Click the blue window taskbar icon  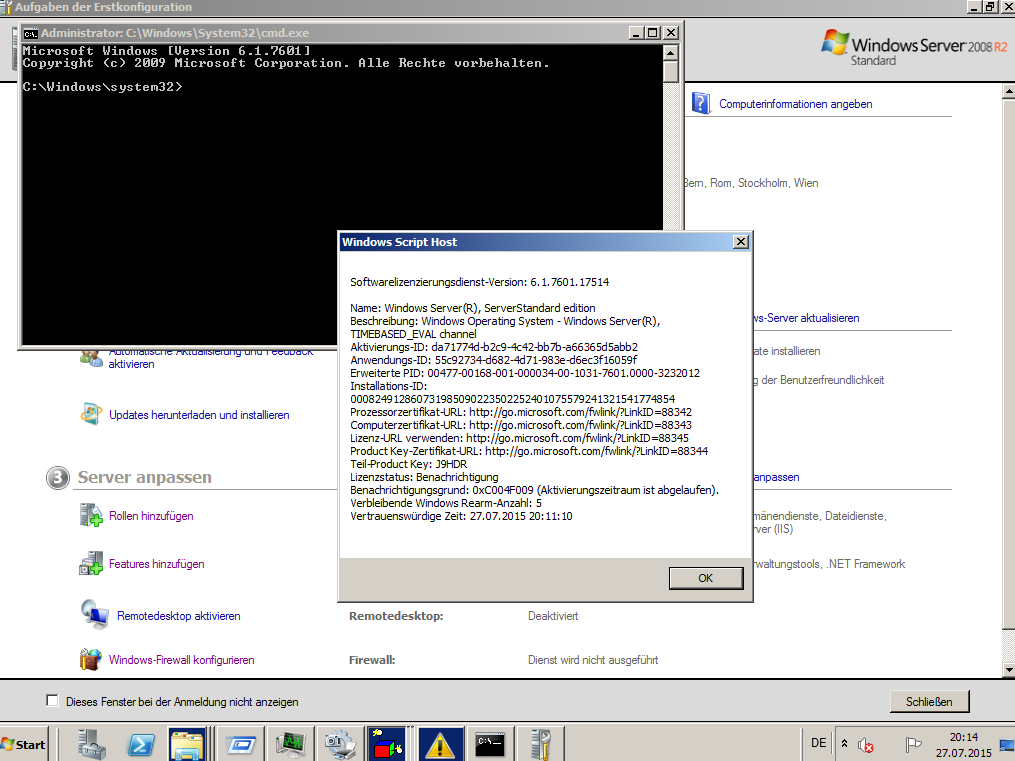coord(241,744)
